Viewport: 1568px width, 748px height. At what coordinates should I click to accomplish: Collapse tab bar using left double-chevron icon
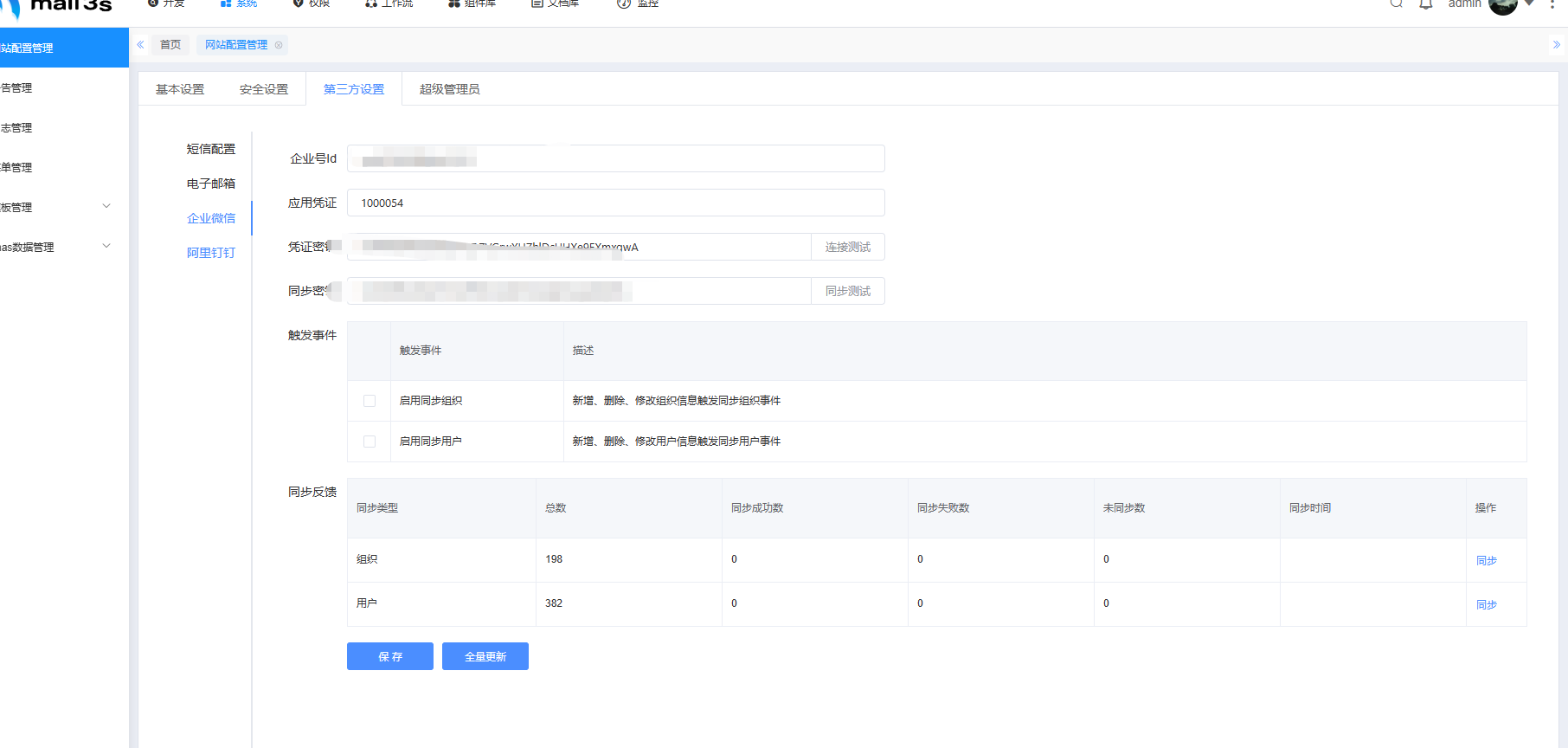[x=140, y=45]
